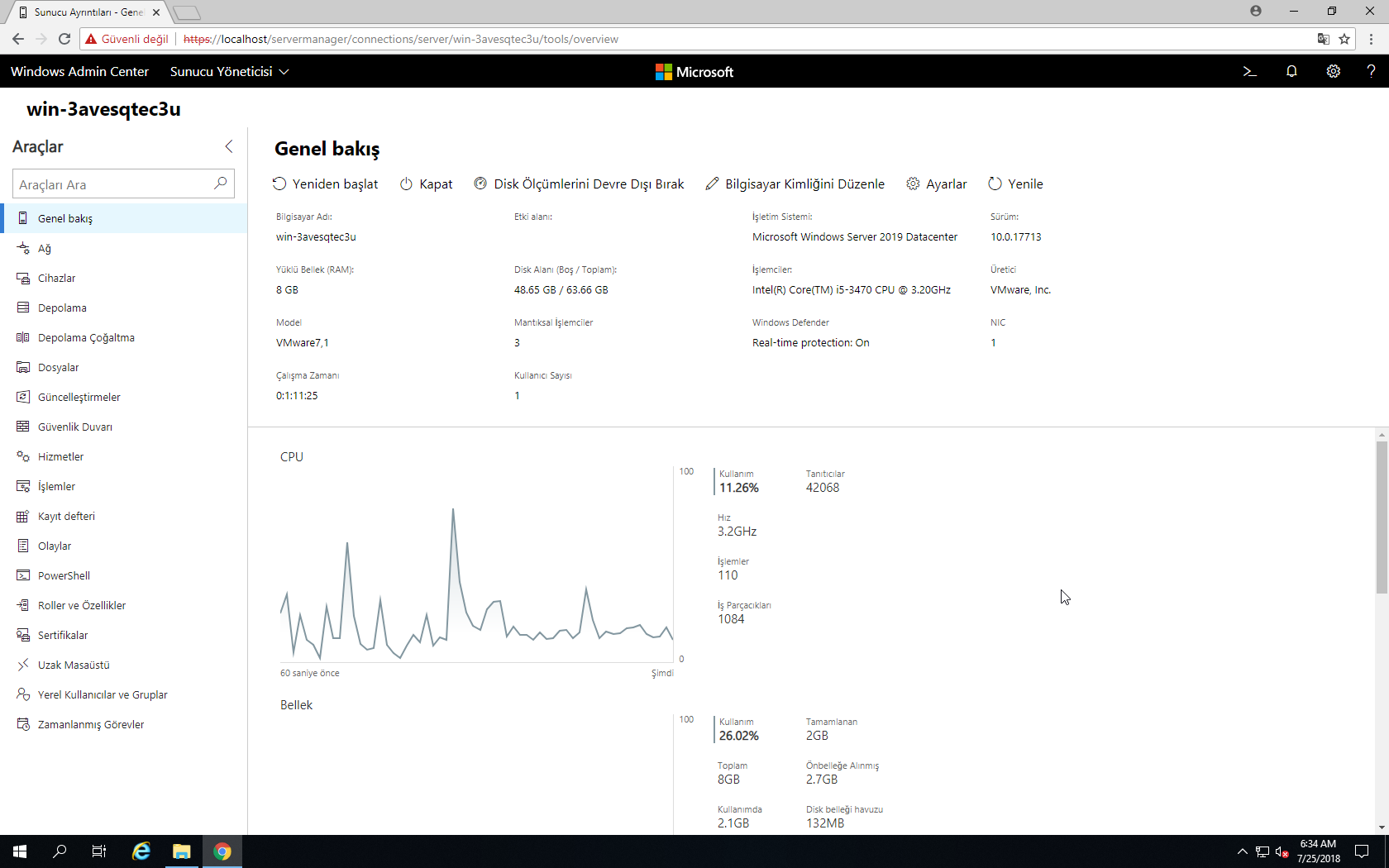
Task: Click the Roller ve Özellikler icon
Action: [x=23, y=605]
